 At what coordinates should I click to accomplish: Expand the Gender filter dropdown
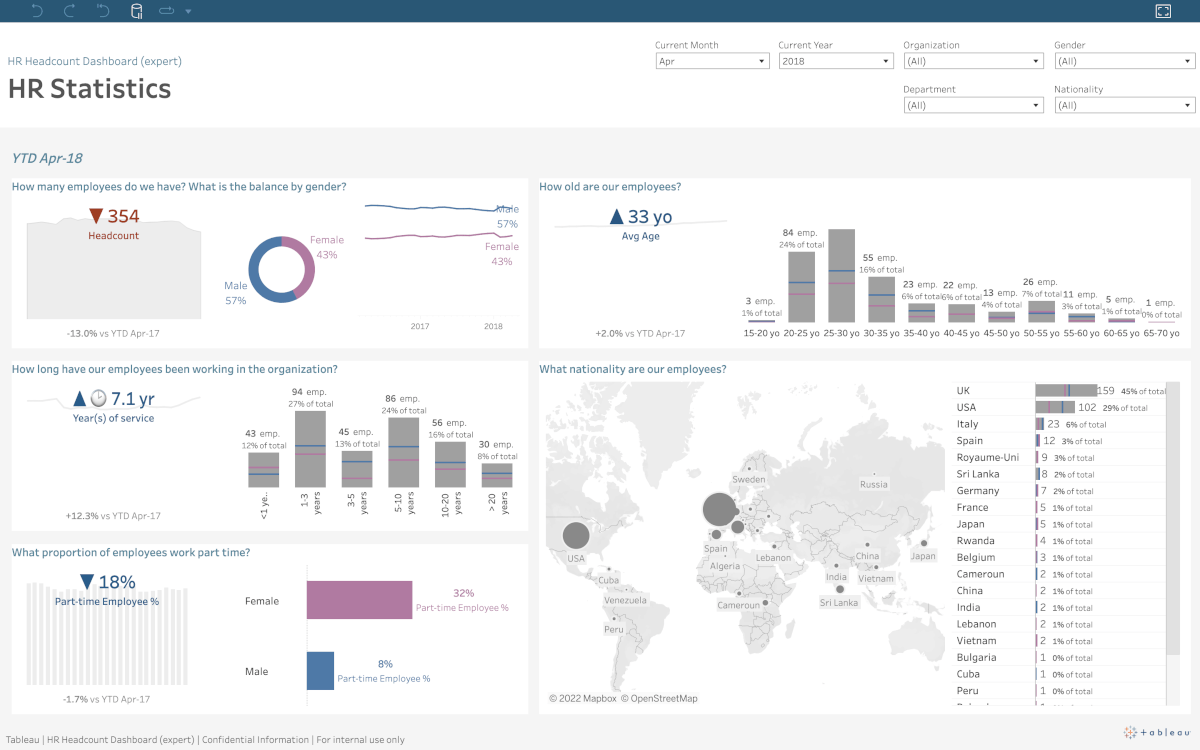coord(1124,61)
